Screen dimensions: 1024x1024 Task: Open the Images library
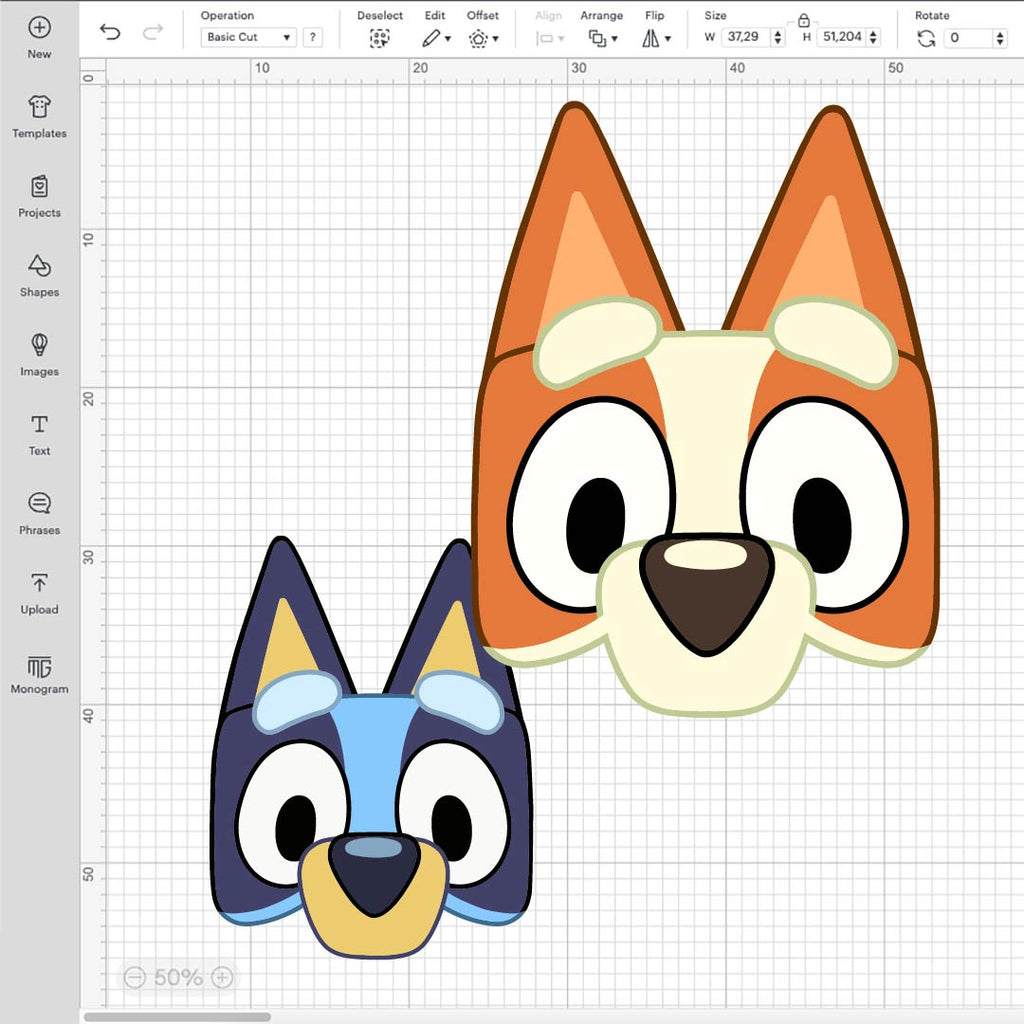coord(39,354)
